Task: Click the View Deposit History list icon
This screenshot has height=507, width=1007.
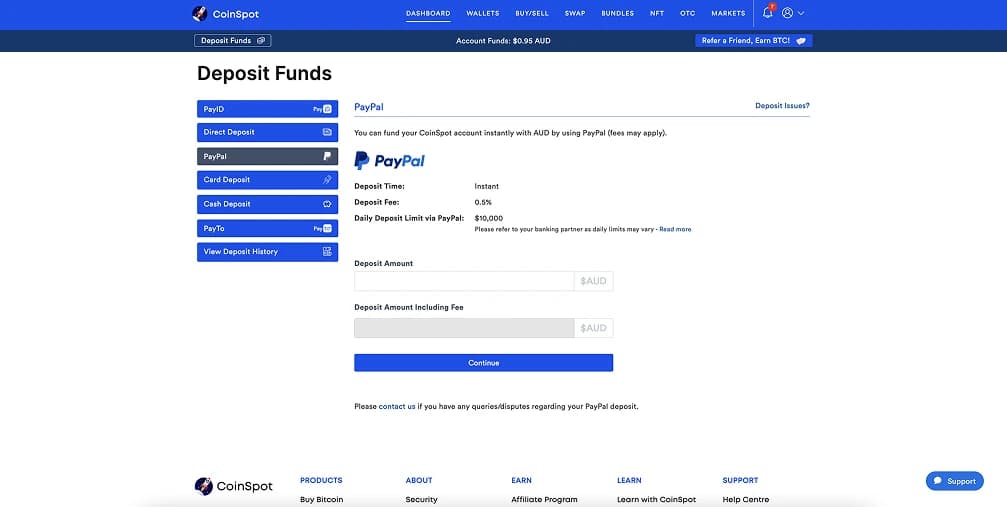Action: 327,251
